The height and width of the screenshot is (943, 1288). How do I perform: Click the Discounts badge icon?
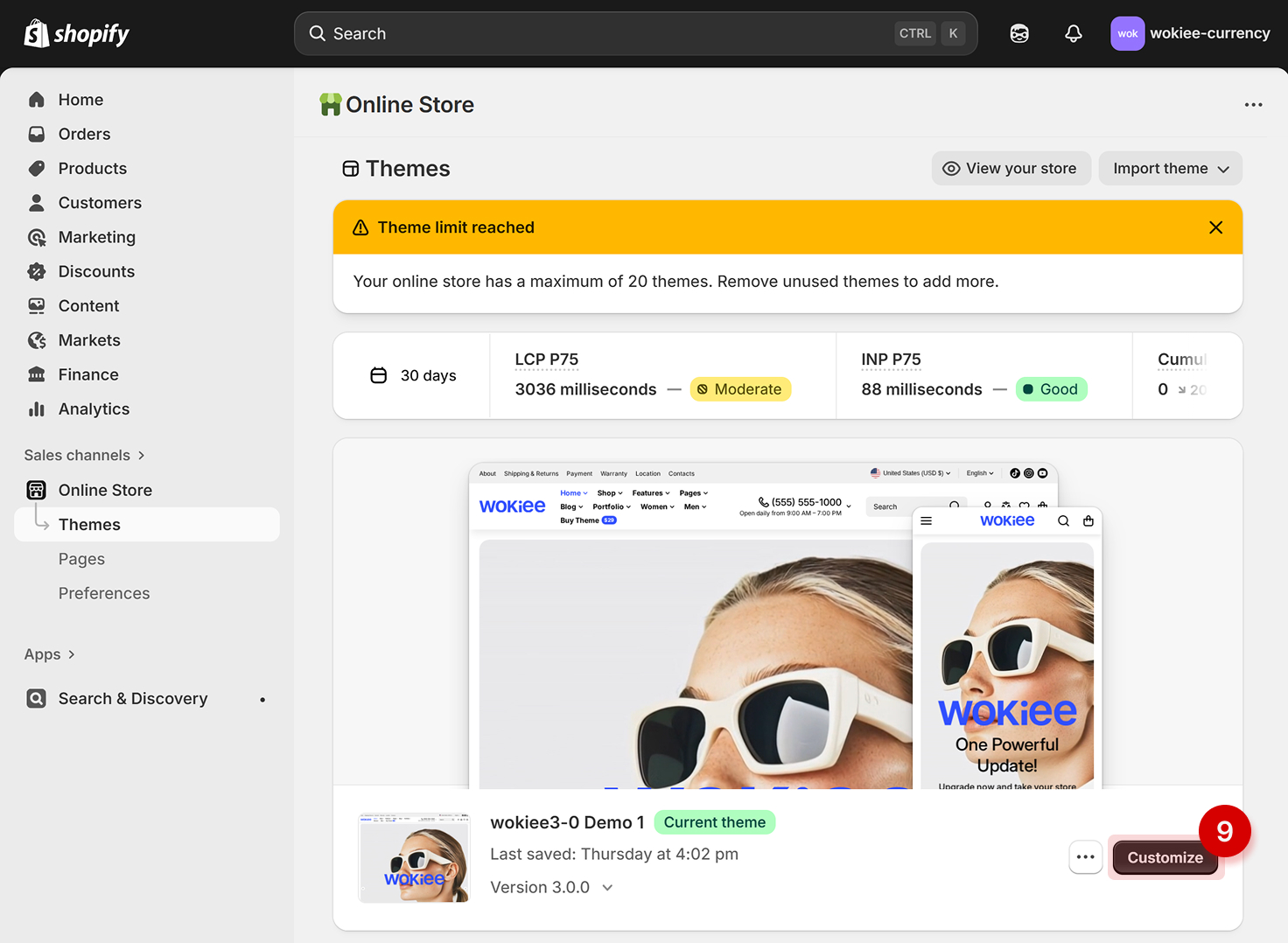click(37, 271)
